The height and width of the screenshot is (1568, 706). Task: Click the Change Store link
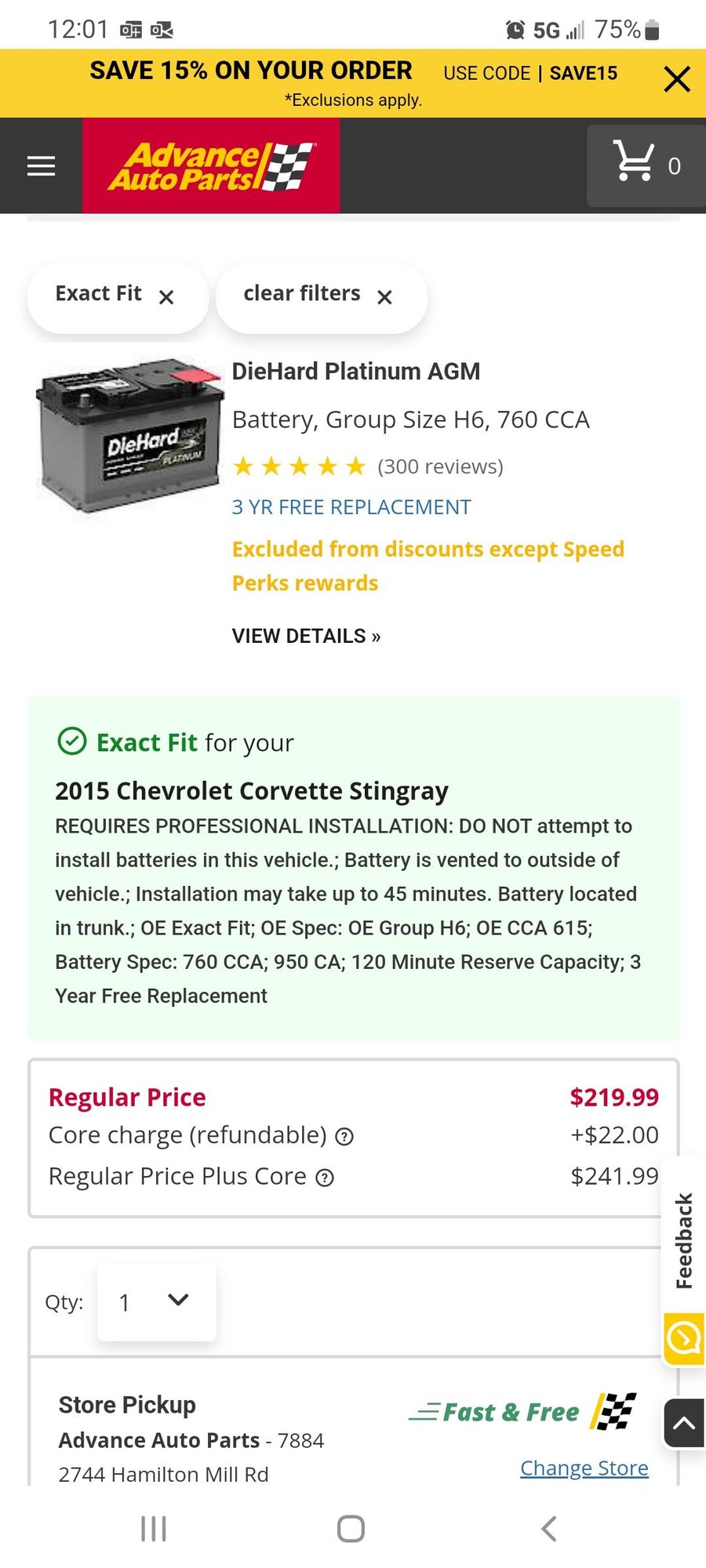(584, 1468)
